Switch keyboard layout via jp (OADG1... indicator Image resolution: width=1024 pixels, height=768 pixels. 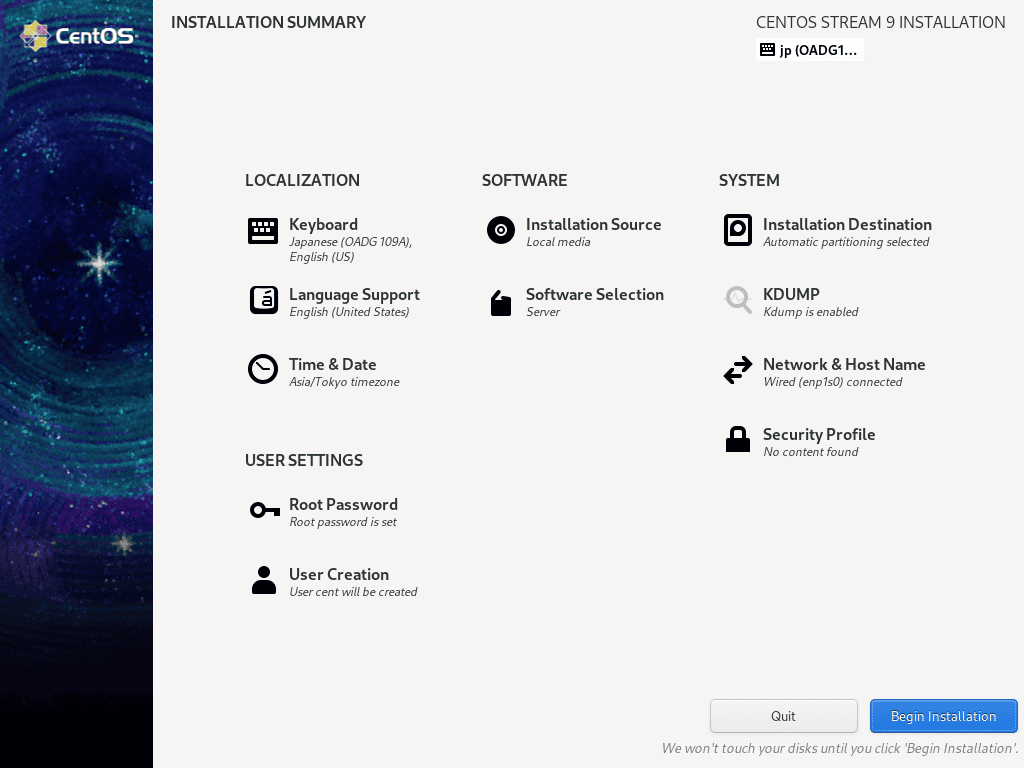[x=810, y=50]
